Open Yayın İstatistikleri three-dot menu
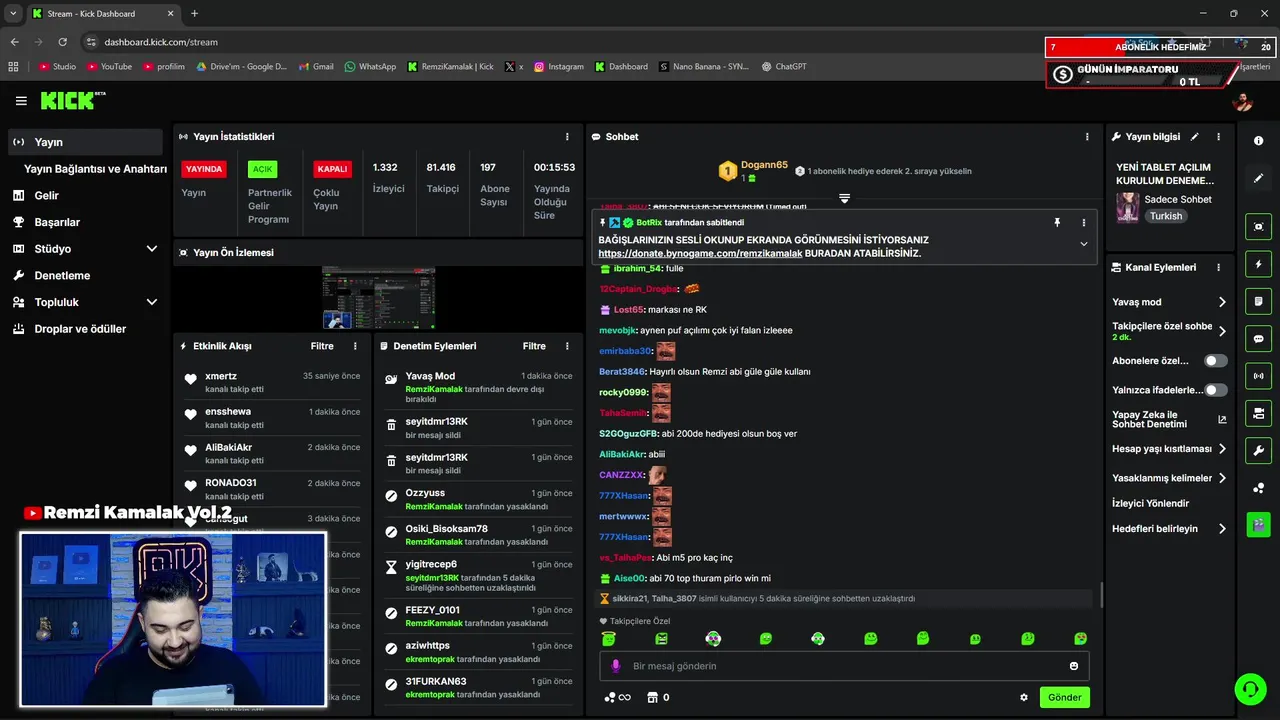1280x720 pixels. click(x=567, y=137)
